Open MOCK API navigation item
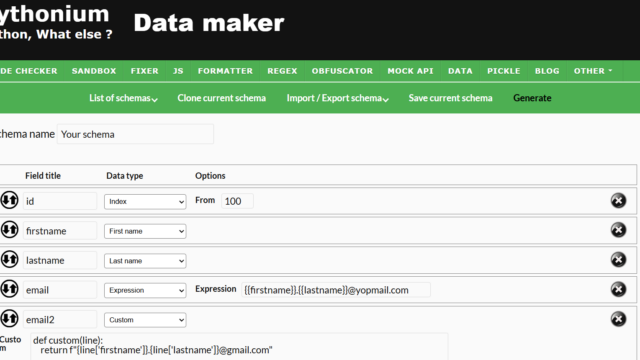The width and height of the screenshot is (640, 360). [410, 71]
